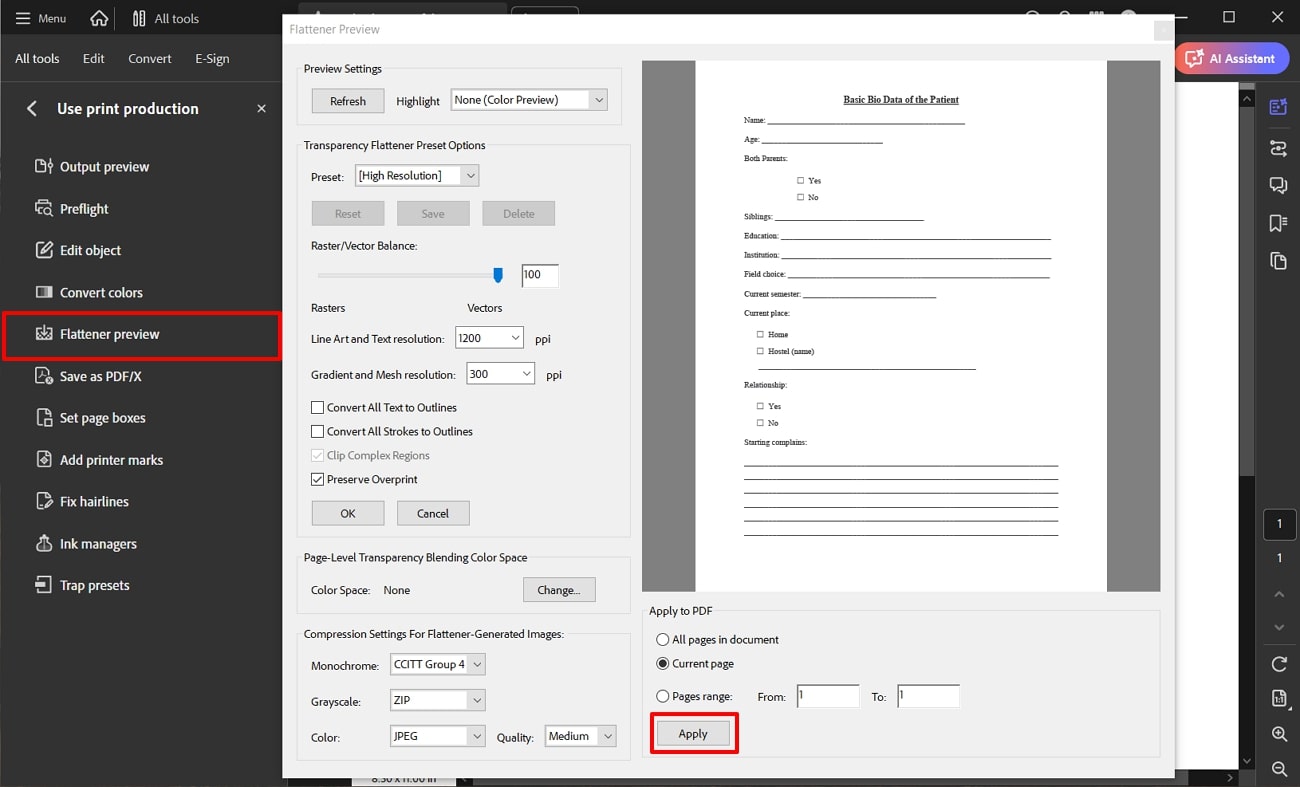Toggle Preserve Overprint checkbox
The height and width of the screenshot is (787, 1300).
(x=318, y=480)
